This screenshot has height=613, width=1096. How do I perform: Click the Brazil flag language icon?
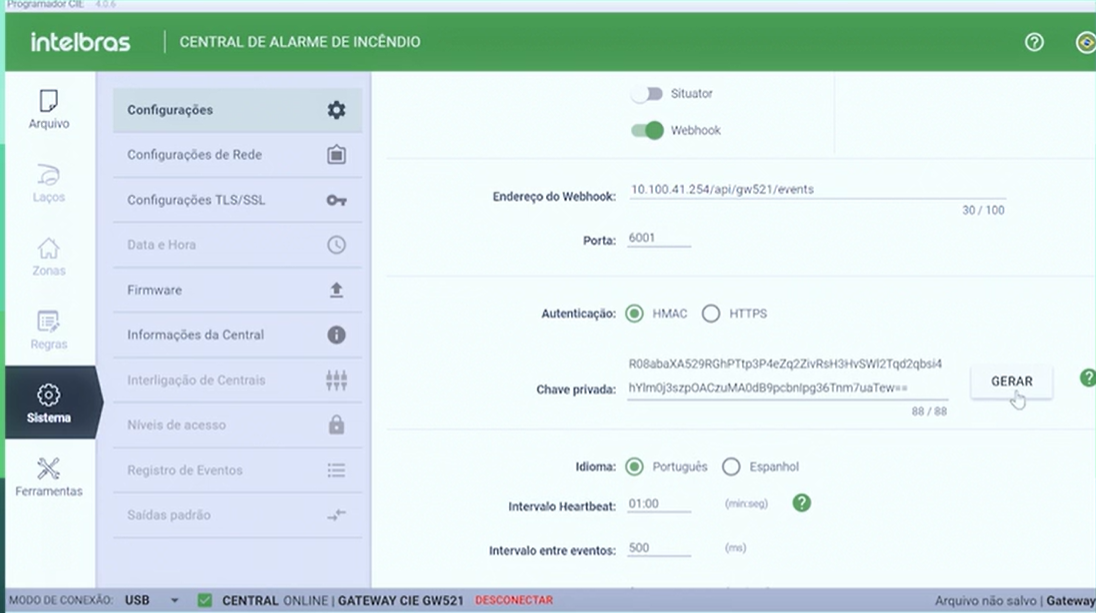point(1084,42)
